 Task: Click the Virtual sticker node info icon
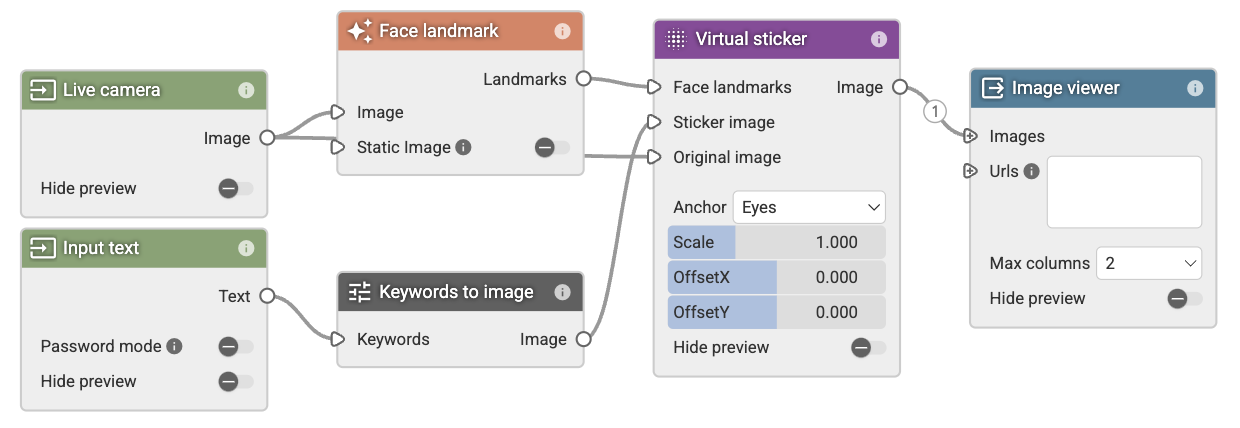click(879, 39)
